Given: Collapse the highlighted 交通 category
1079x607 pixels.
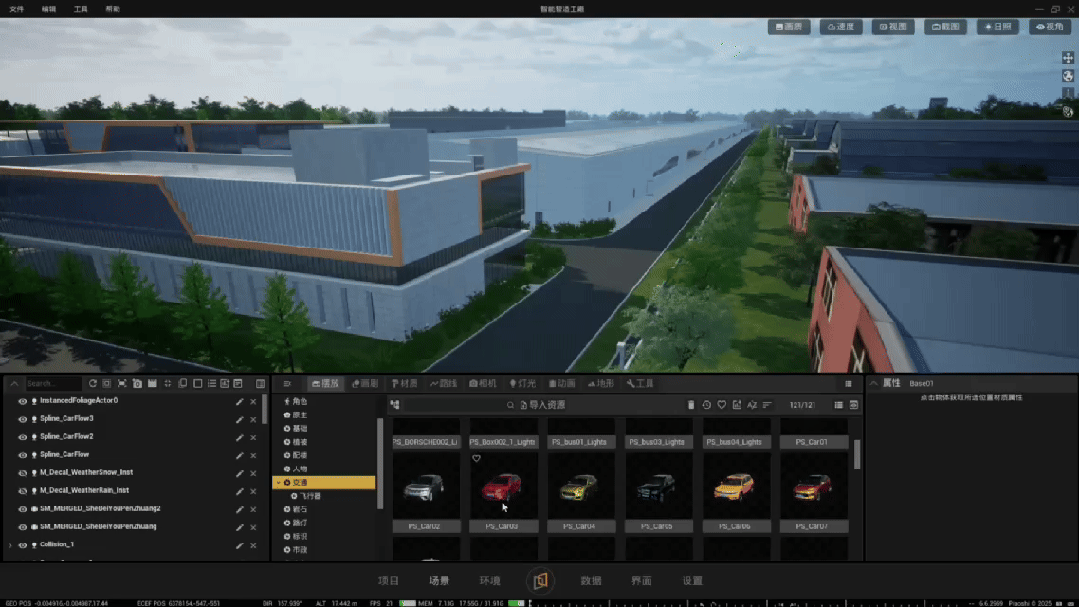Looking at the screenshot, I should point(279,482).
